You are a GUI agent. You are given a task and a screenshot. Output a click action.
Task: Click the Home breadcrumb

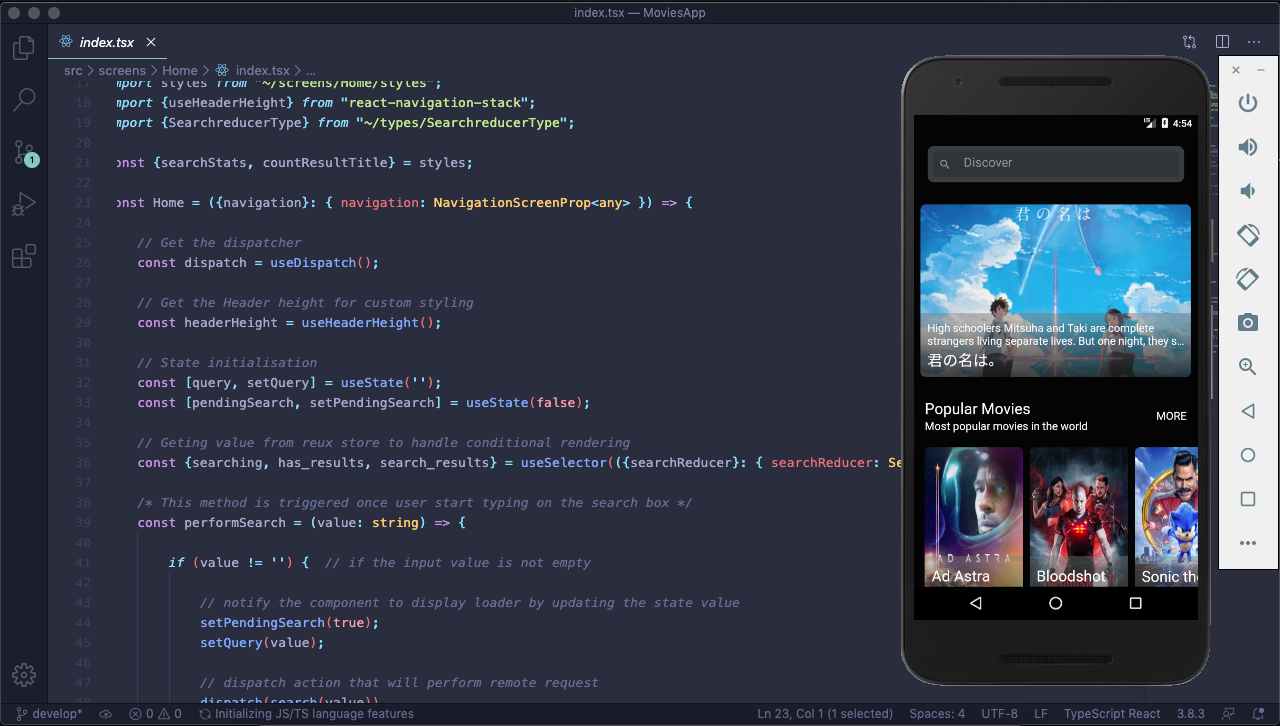click(x=180, y=70)
